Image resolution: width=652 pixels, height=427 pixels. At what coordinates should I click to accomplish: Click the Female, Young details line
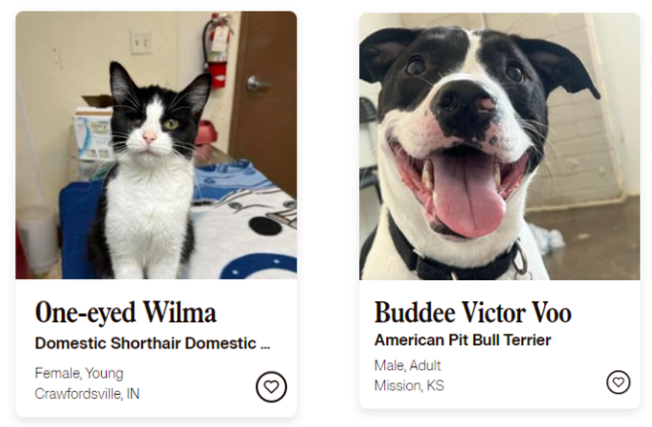point(79,373)
